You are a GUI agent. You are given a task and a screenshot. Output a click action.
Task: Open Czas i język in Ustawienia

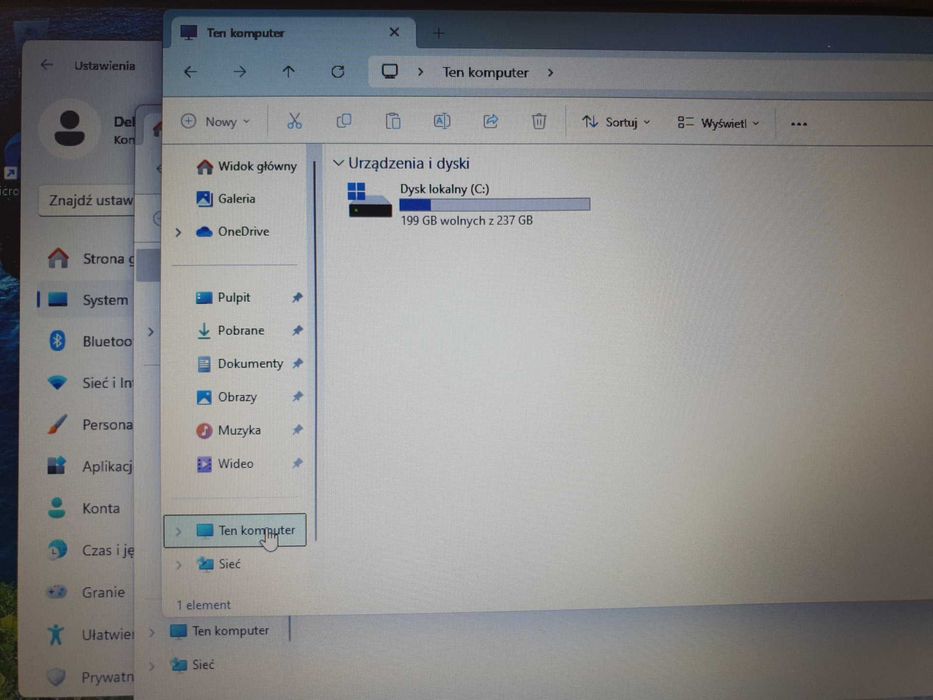click(x=90, y=550)
